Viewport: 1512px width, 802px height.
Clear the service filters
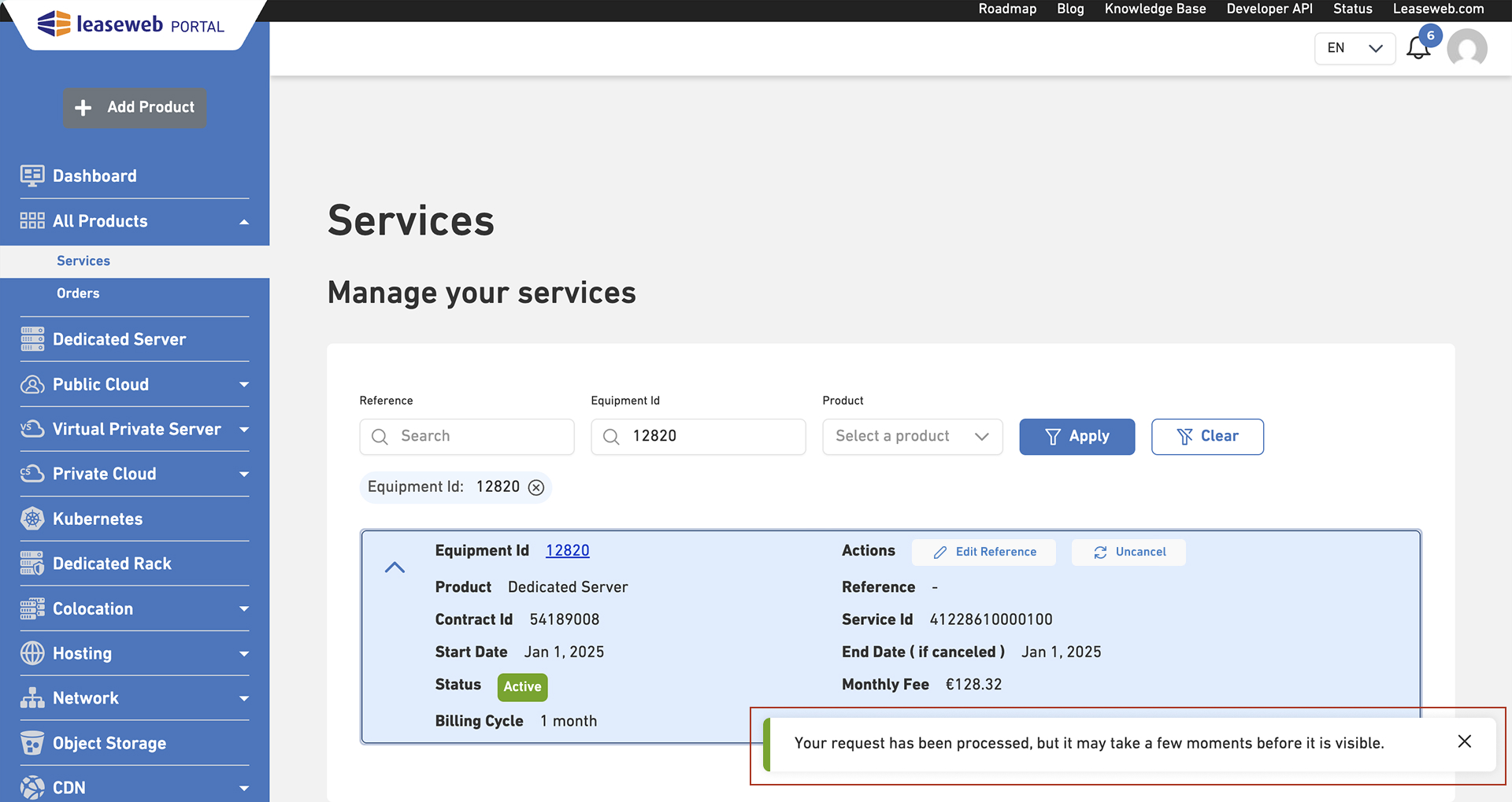1207,437
